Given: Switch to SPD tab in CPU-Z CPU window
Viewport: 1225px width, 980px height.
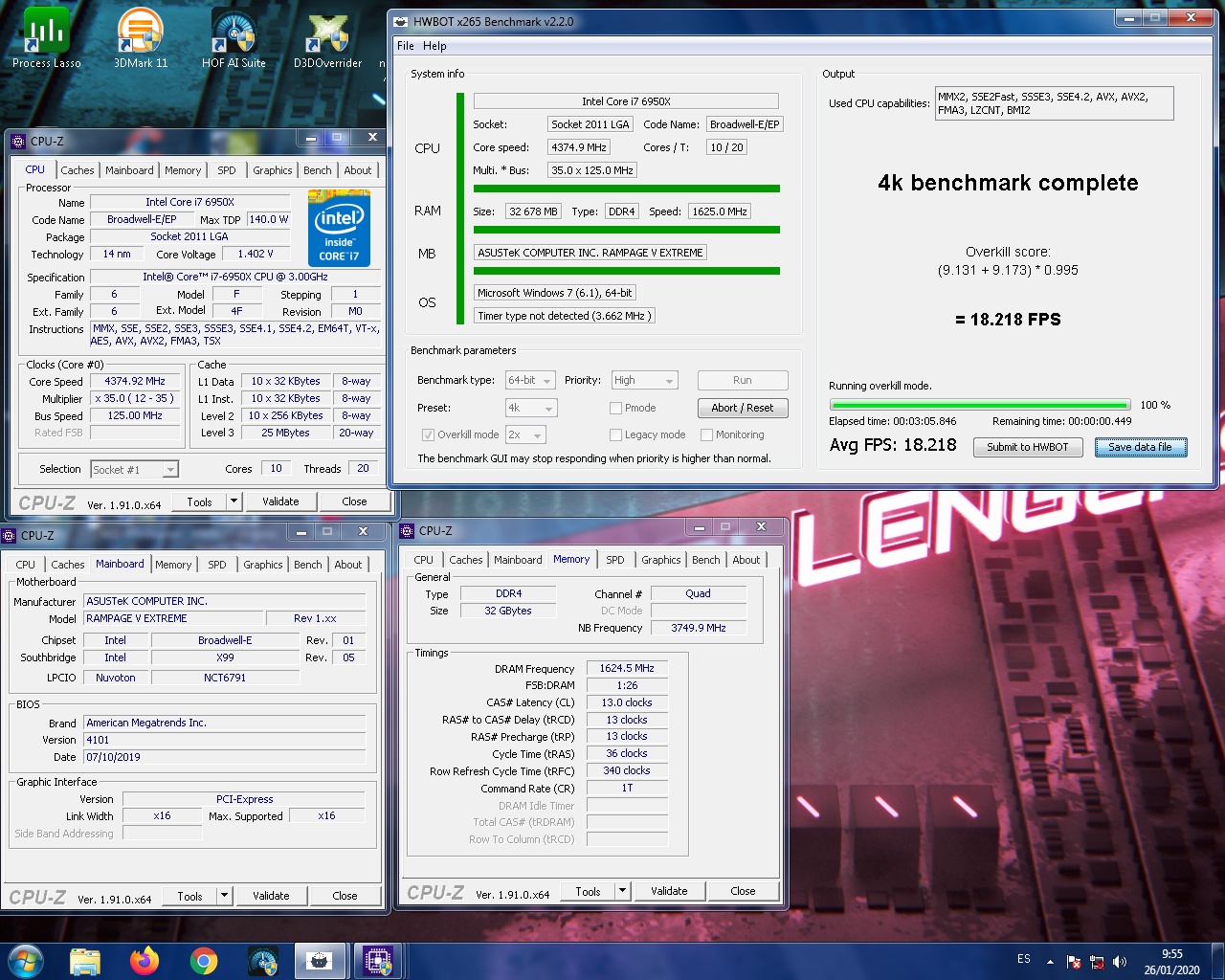Looking at the screenshot, I should 227,170.
